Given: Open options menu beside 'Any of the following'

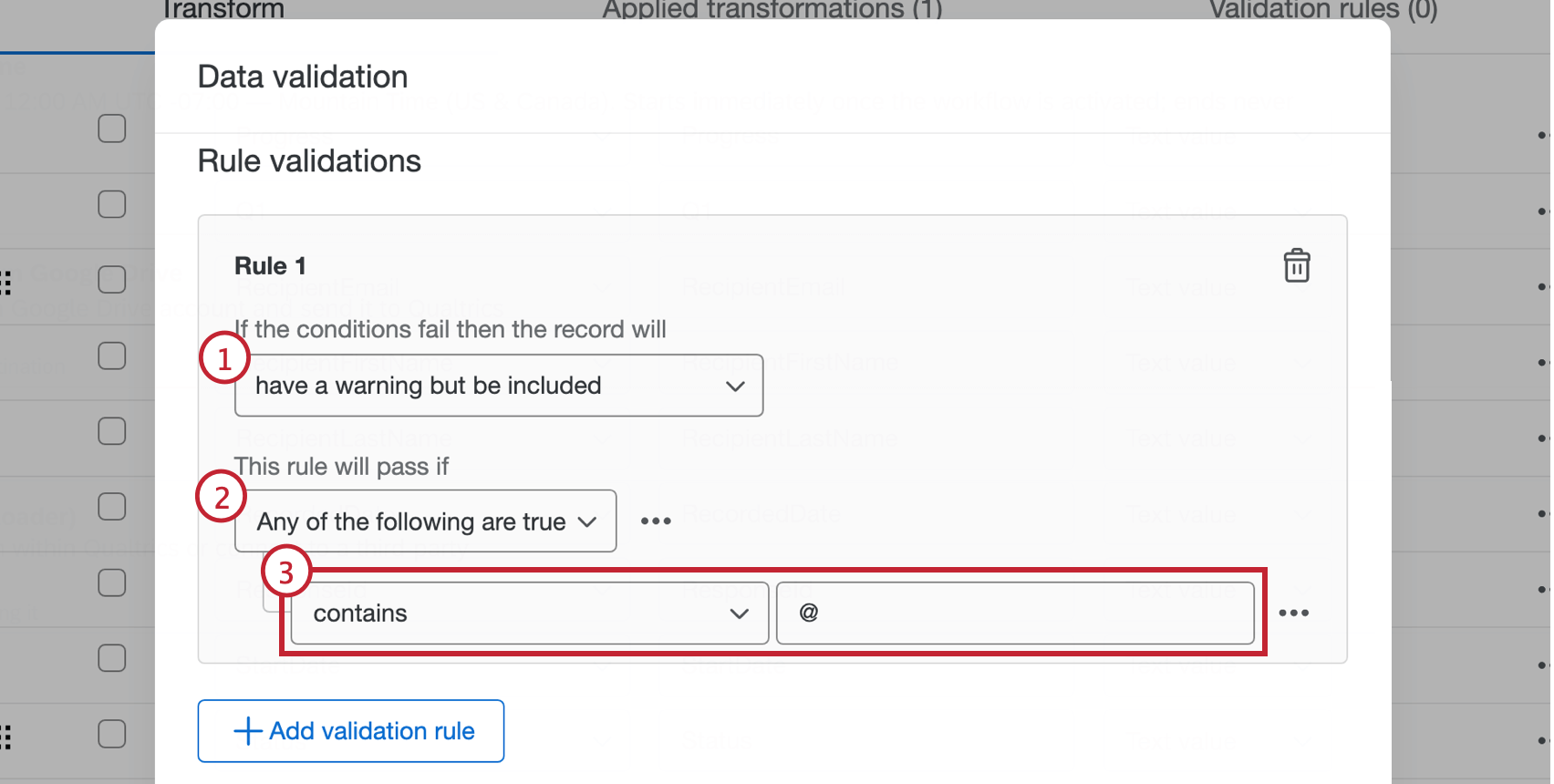Looking at the screenshot, I should [656, 521].
